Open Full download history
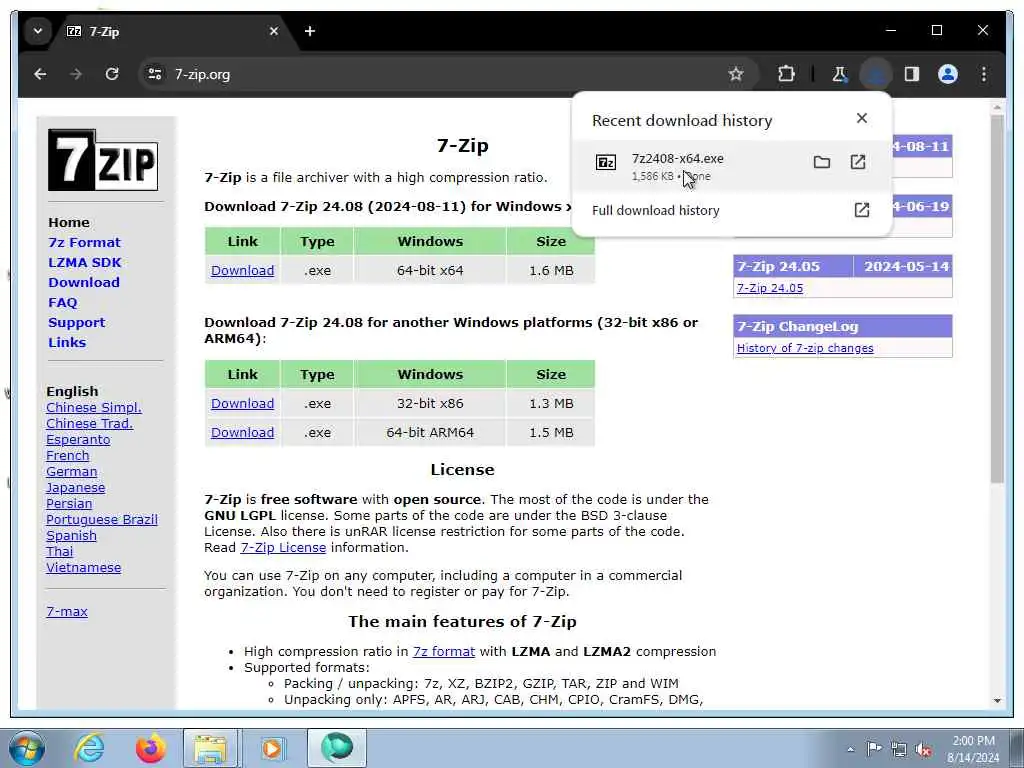This screenshot has height=768, width=1024. coord(731,210)
